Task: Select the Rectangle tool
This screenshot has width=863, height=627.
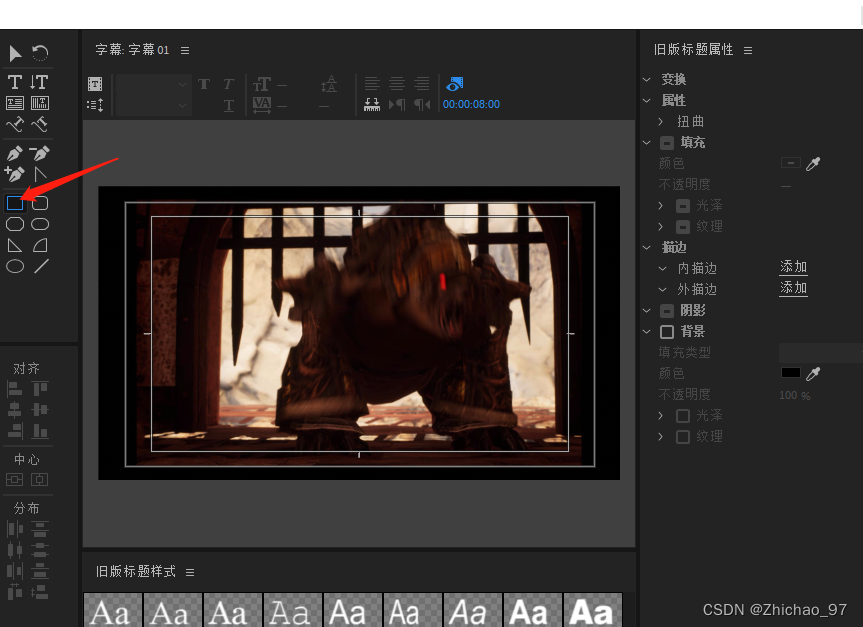Action: pos(15,203)
